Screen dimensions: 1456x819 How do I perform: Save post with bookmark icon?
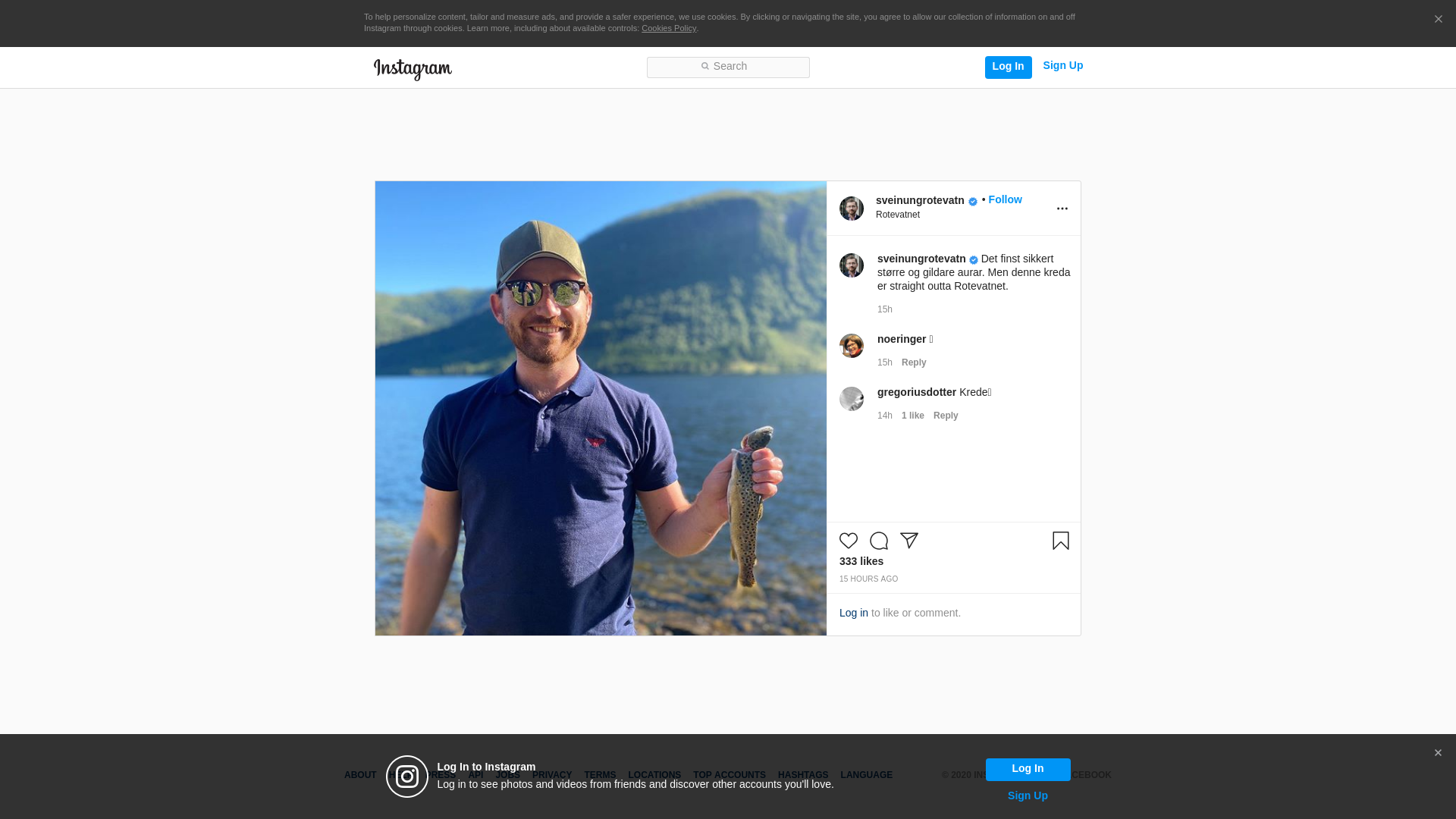pos(1060,541)
